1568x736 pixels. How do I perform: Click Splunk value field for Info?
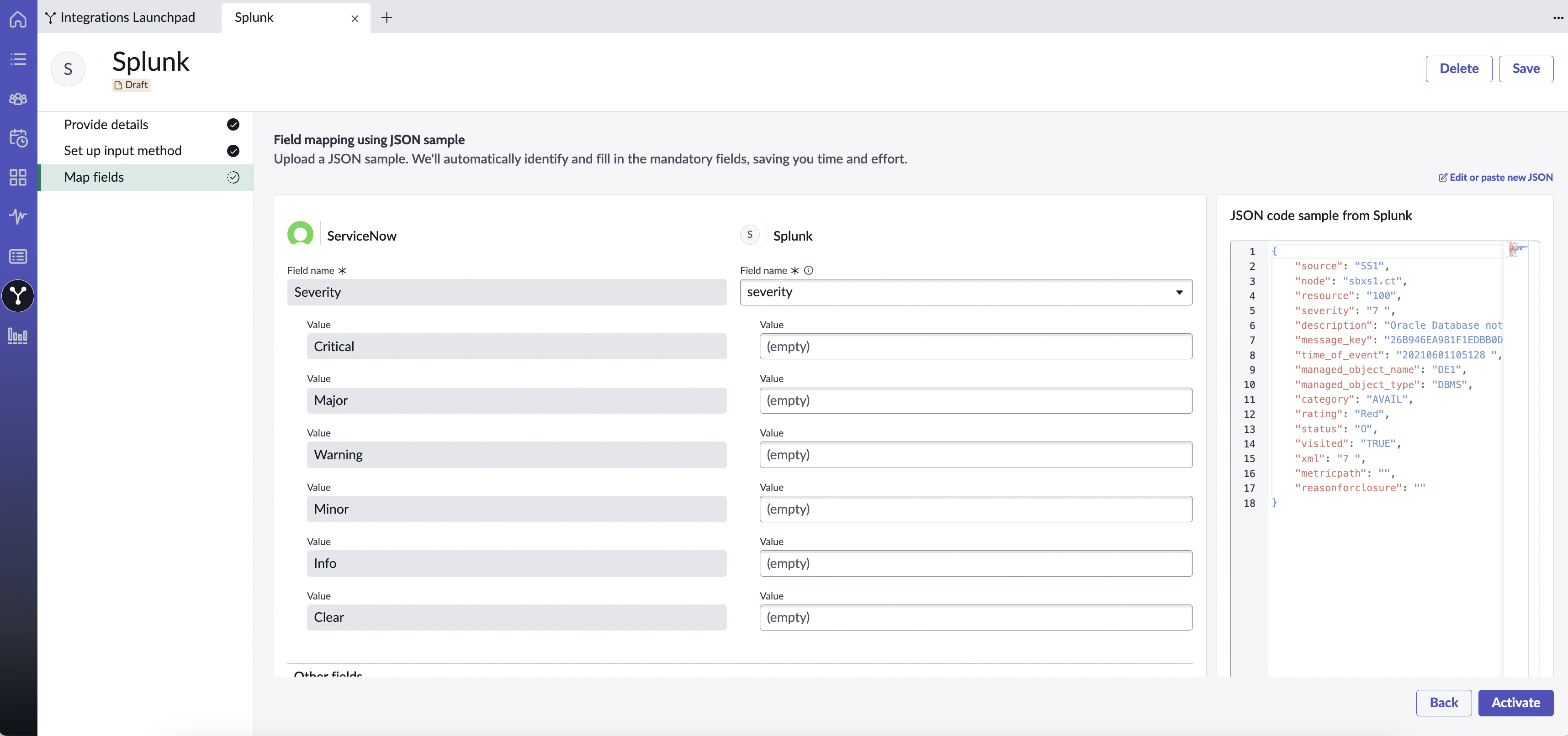976,564
